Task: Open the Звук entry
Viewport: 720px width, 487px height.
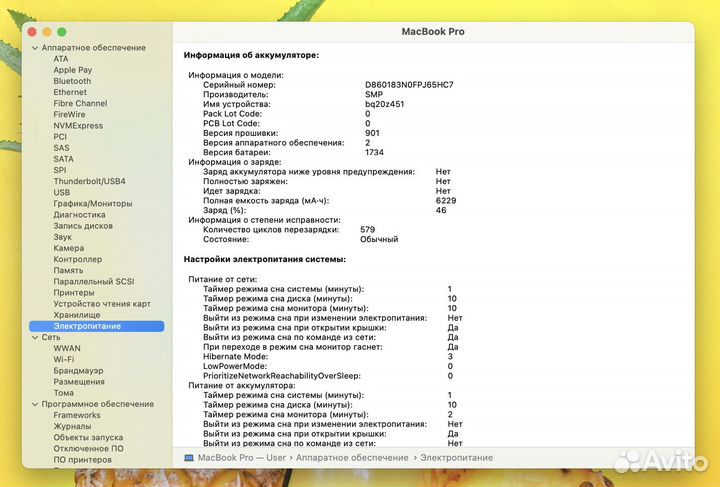Action: click(62, 237)
